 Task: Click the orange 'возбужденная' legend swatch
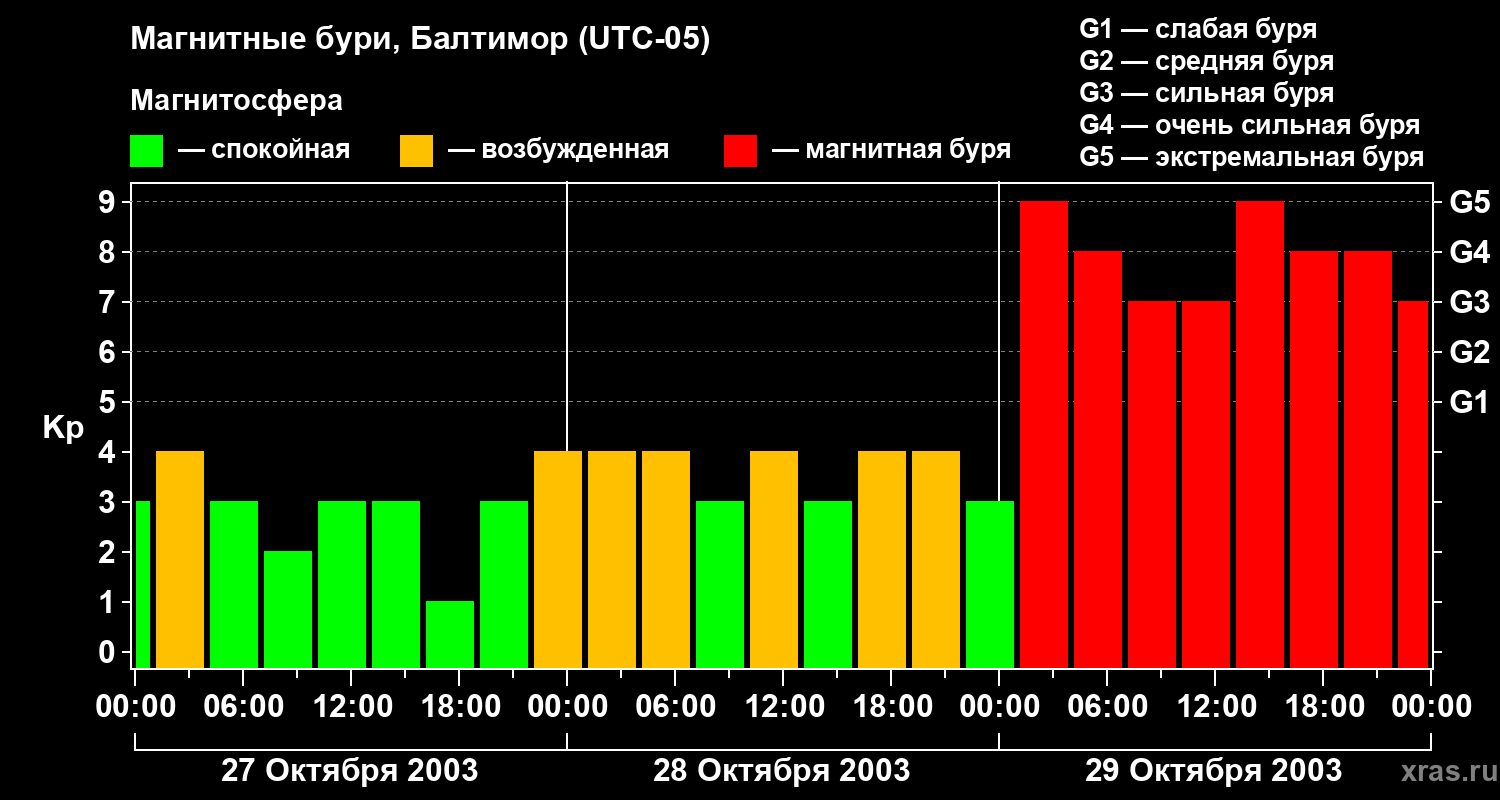[417, 151]
